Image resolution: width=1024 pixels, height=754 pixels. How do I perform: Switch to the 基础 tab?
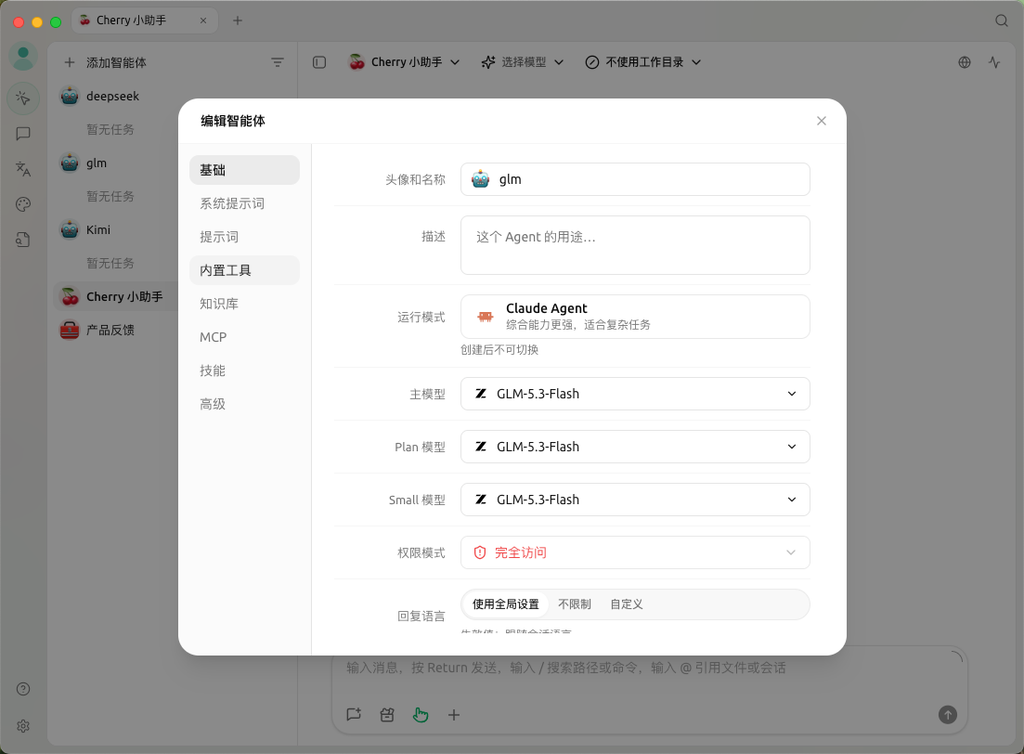[x=245, y=170]
